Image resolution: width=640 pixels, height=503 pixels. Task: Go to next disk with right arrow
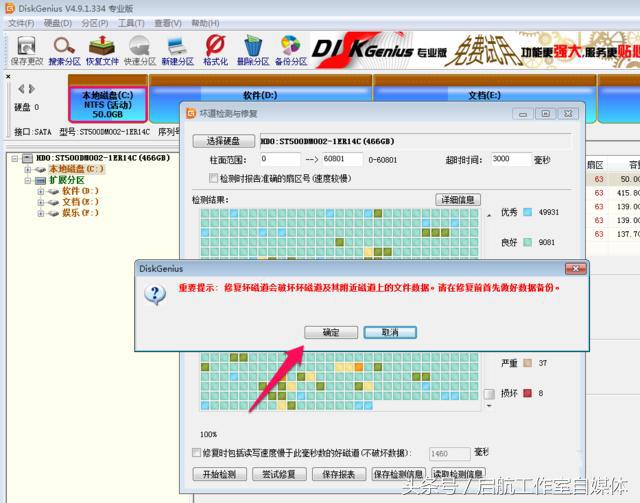point(31,89)
